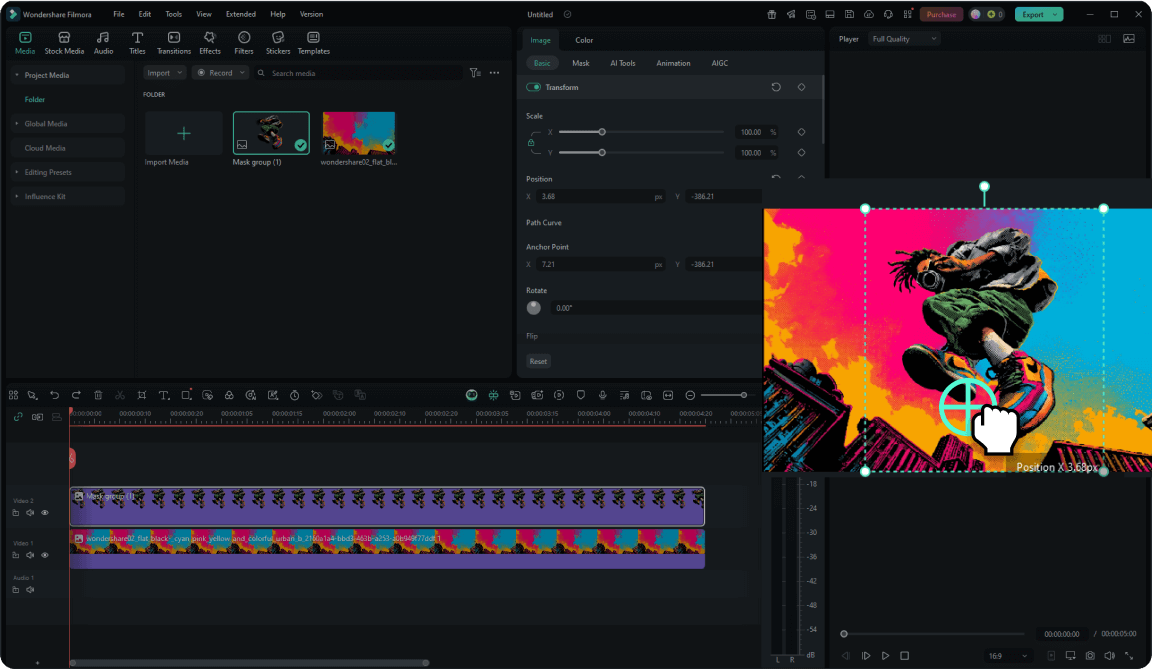Screen dimensions: 1152x669
Task: Mute the Audio 1 track
Action: coord(30,590)
